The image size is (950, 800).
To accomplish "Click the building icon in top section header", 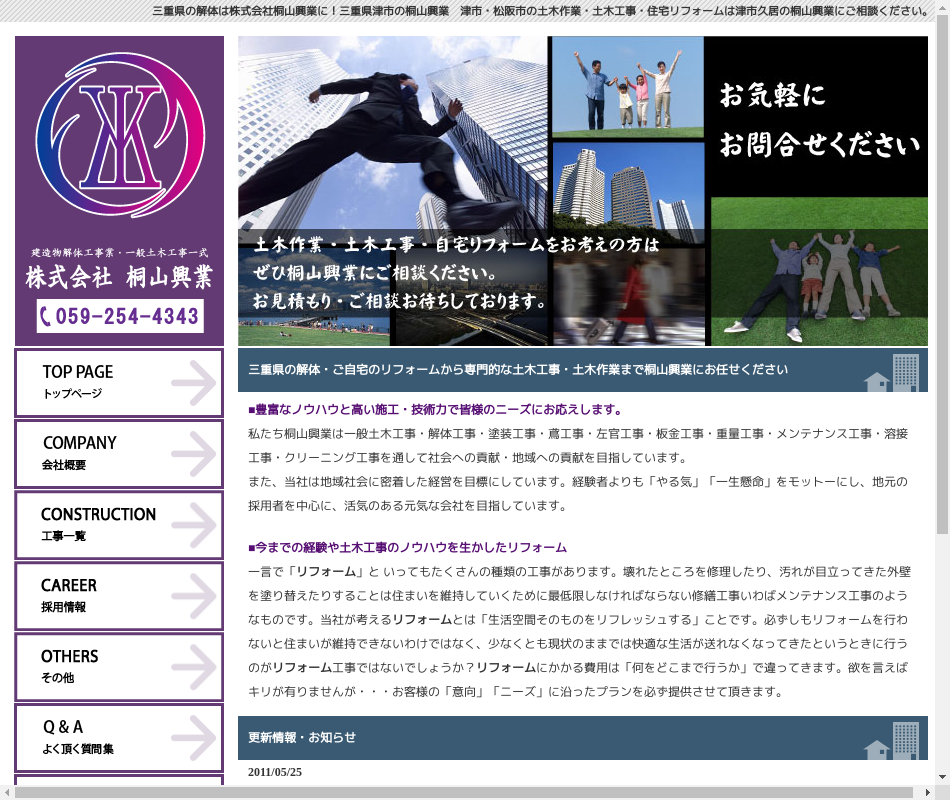I will coord(891,372).
